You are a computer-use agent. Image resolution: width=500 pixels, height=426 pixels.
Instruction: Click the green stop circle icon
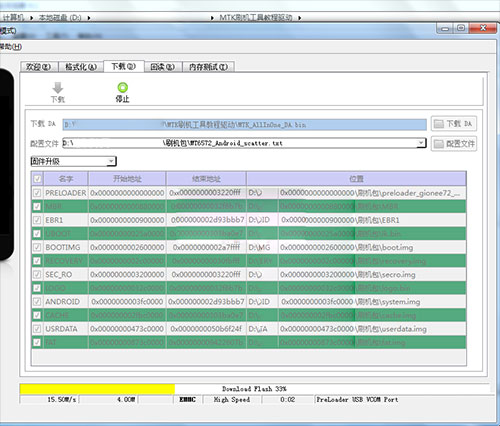(123, 87)
